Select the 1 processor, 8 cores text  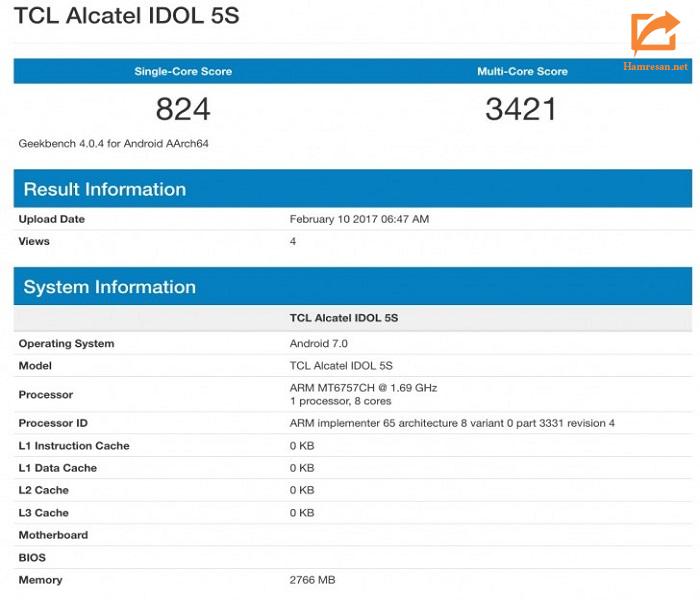click(x=340, y=401)
